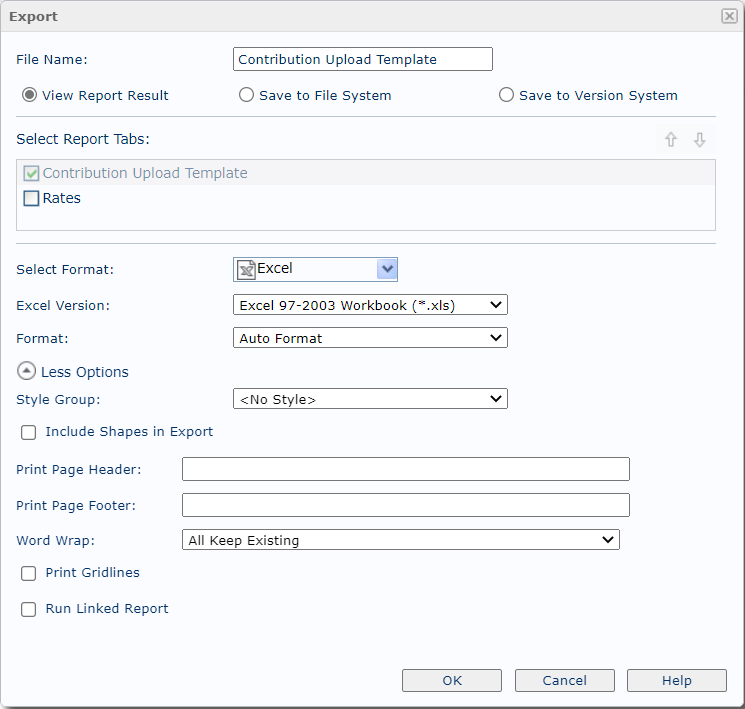745x709 pixels.
Task: Open Style Group dropdown
Action: pyautogui.click(x=370, y=399)
